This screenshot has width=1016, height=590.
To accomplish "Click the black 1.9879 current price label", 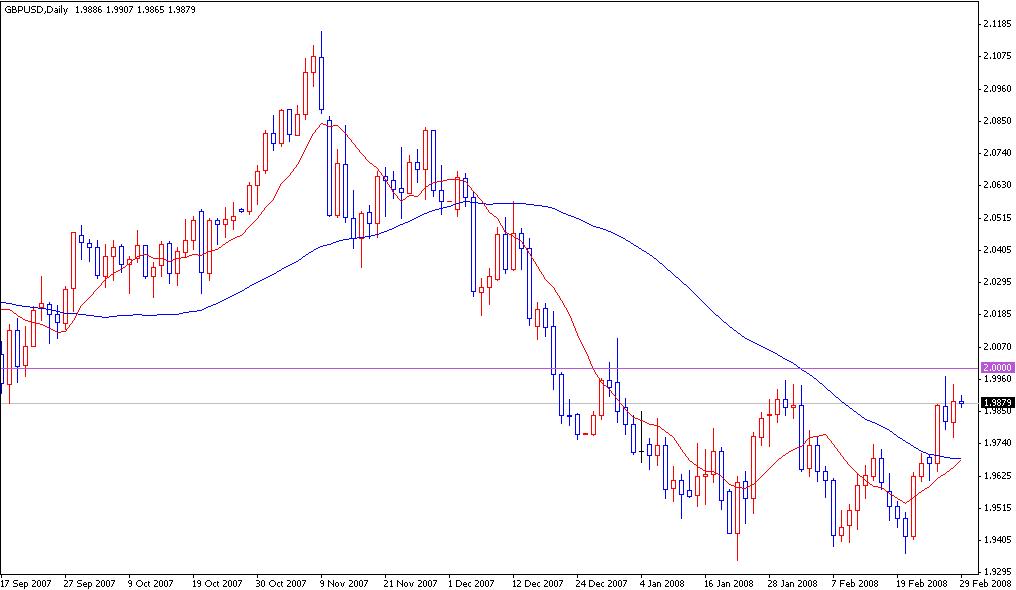I will 998,403.
